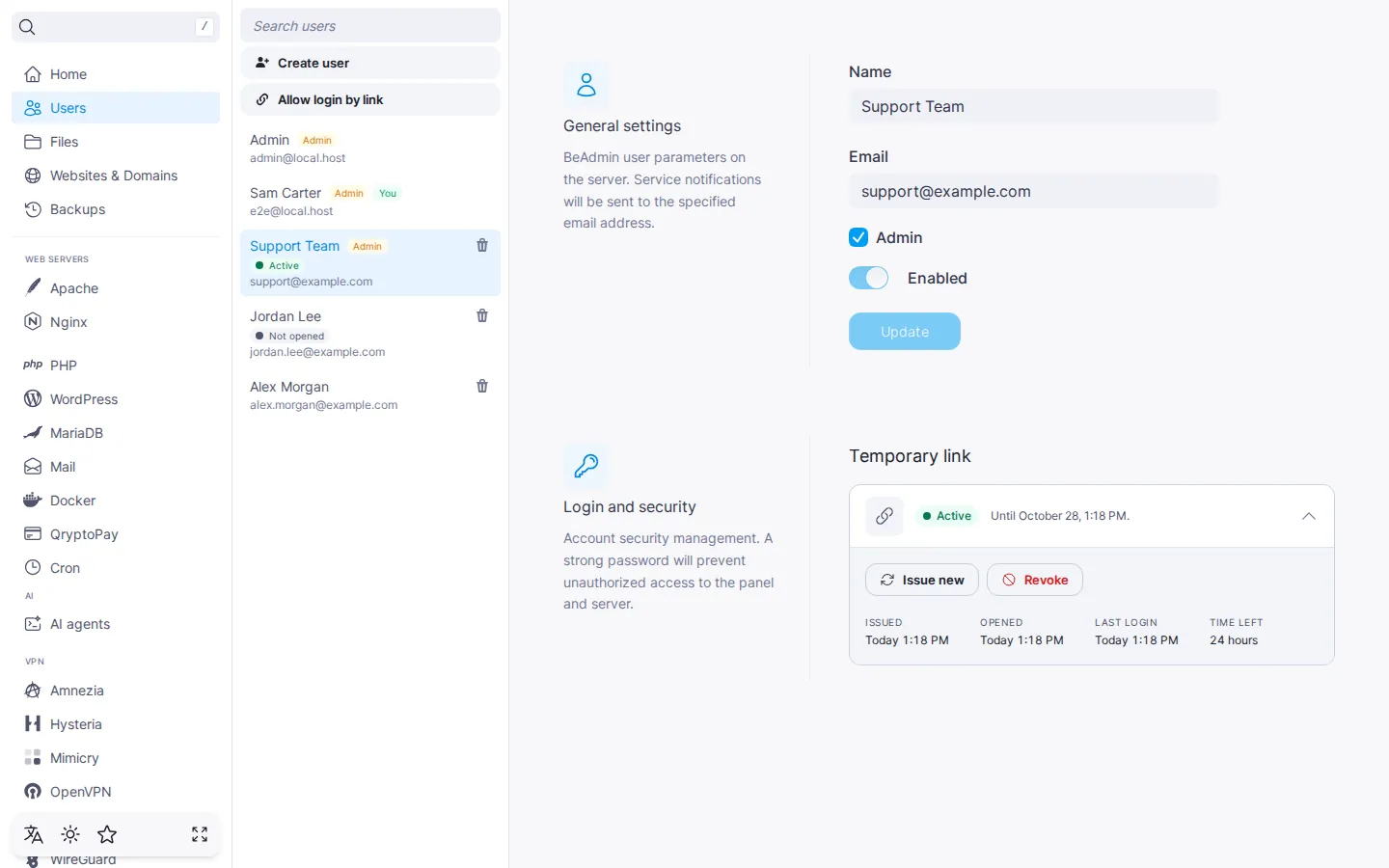1389x868 pixels.
Task: Open the WordPress menu item
Action: tap(116, 399)
